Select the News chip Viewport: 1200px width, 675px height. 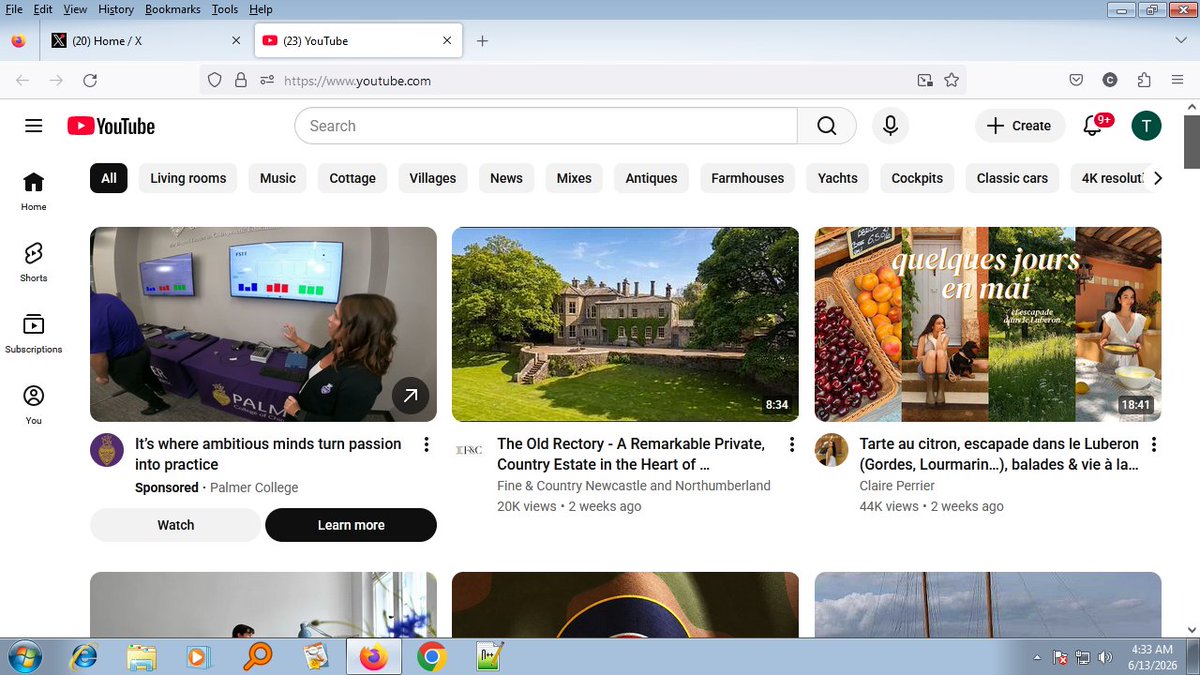tap(506, 178)
